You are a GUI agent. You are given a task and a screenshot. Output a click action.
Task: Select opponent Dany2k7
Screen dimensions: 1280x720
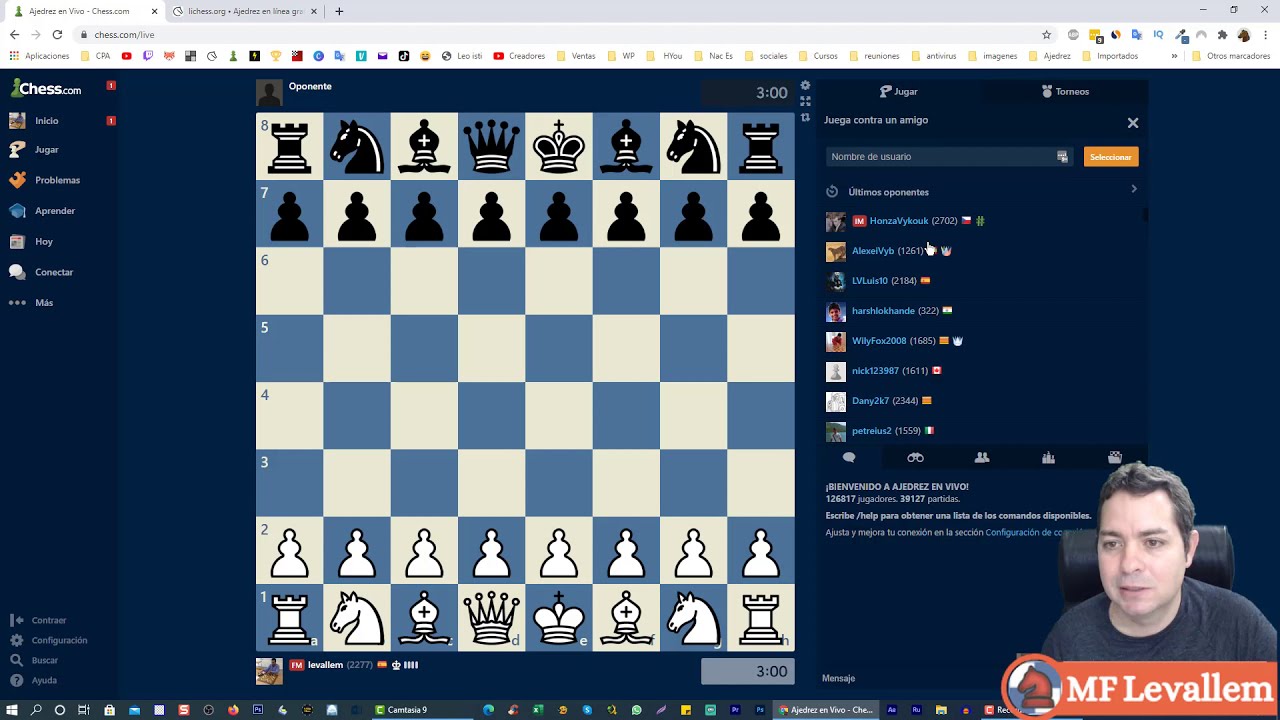click(870, 401)
